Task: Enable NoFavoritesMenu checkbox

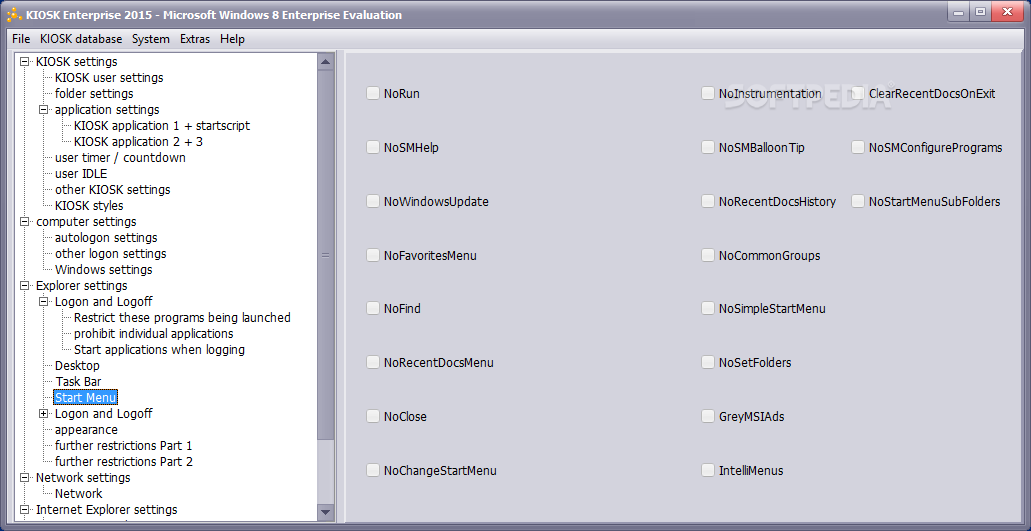Action: pos(373,255)
